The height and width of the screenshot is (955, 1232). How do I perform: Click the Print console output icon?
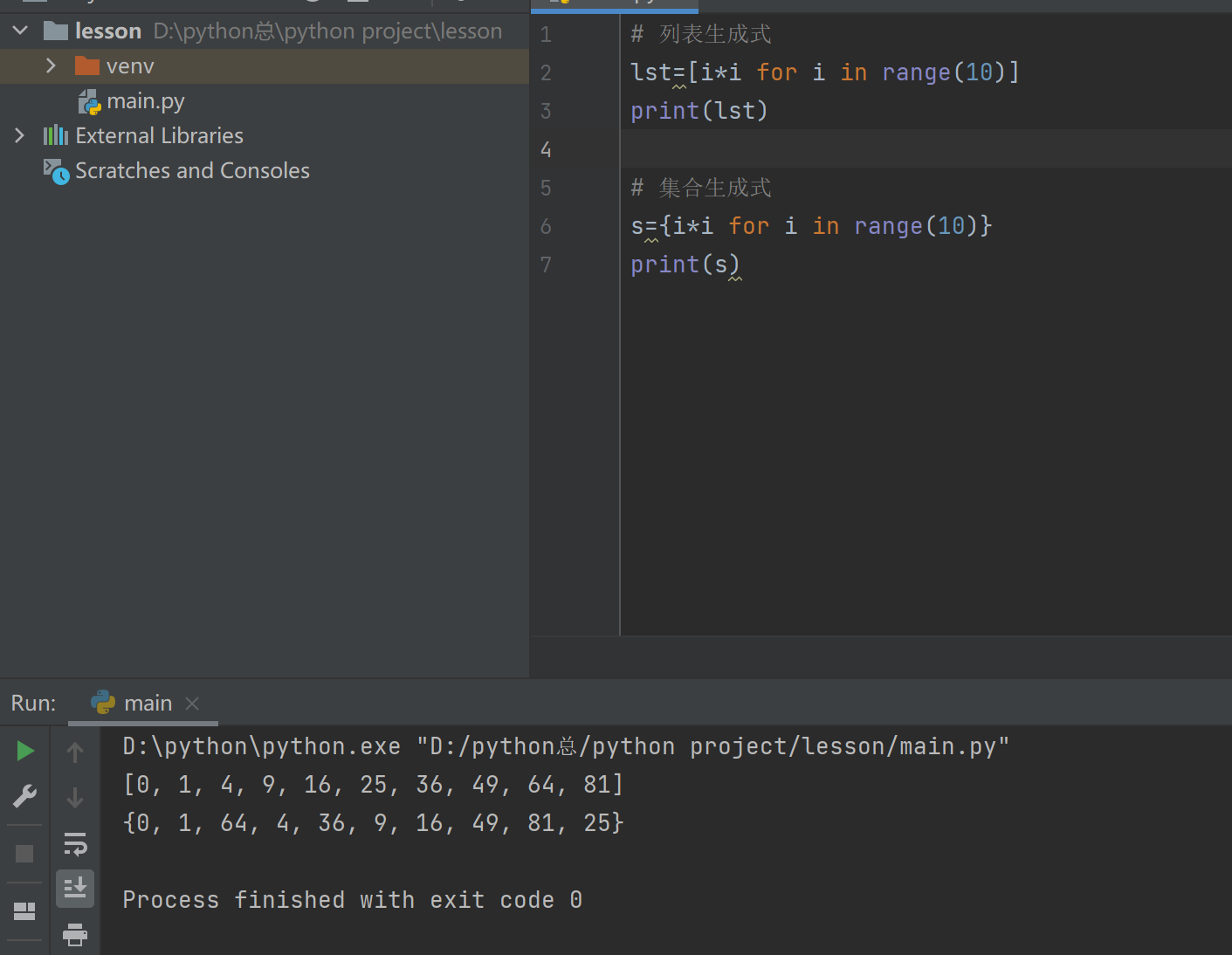pos(75,935)
